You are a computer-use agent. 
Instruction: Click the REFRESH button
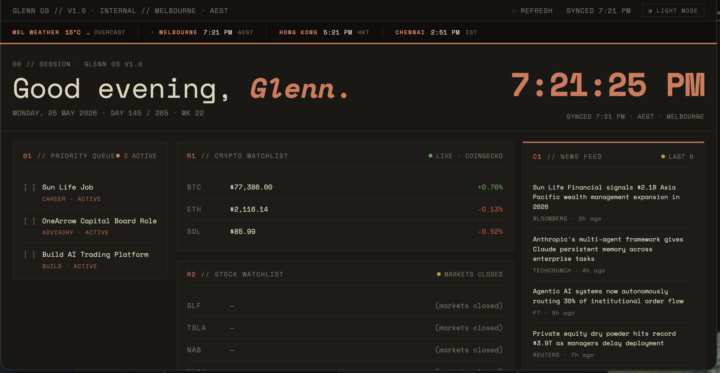[x=532, y=11]
